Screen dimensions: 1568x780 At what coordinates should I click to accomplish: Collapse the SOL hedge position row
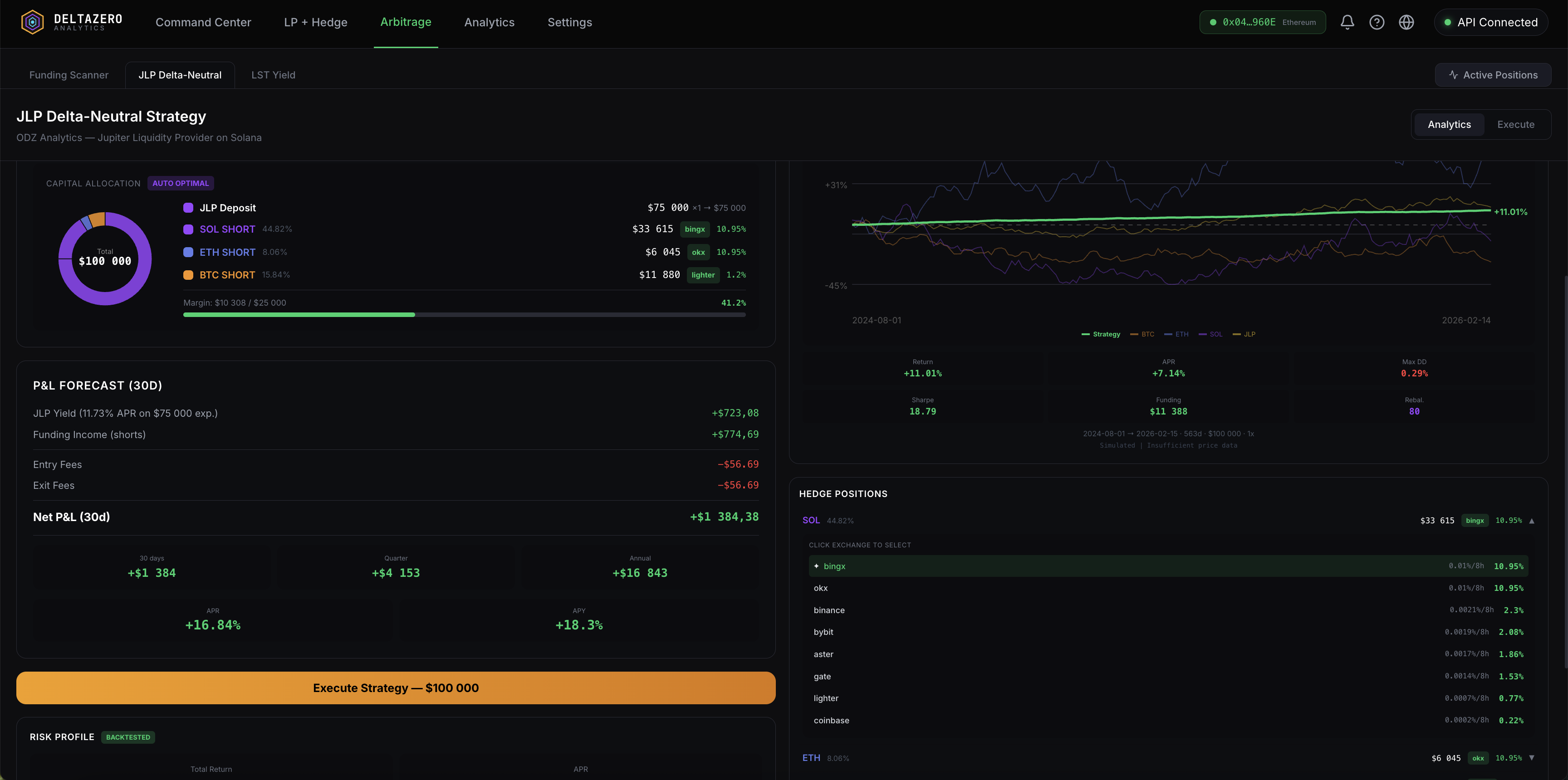[x=1532, y=521]
